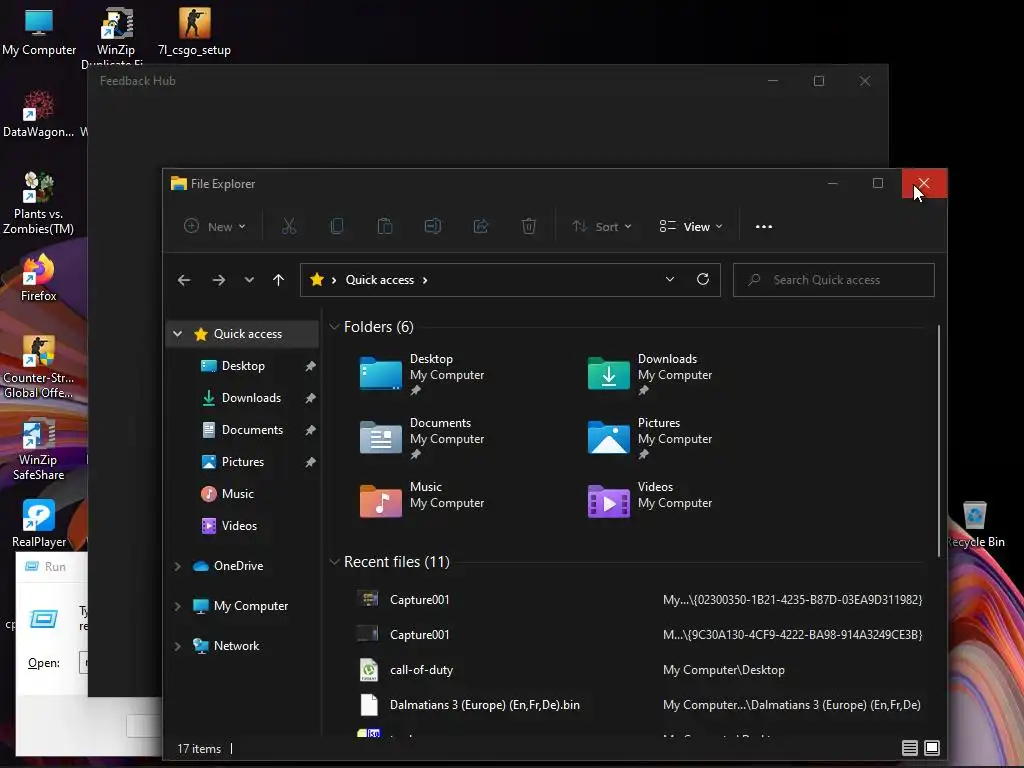Switch to large icons view in status bar
1024x768 pixels.
(932, 748)
